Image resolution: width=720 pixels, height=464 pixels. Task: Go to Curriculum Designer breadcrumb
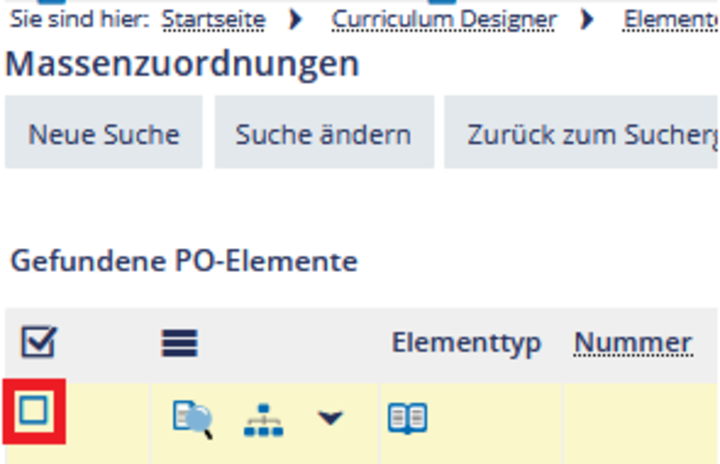pyautogui.click(x=444, y=20)
